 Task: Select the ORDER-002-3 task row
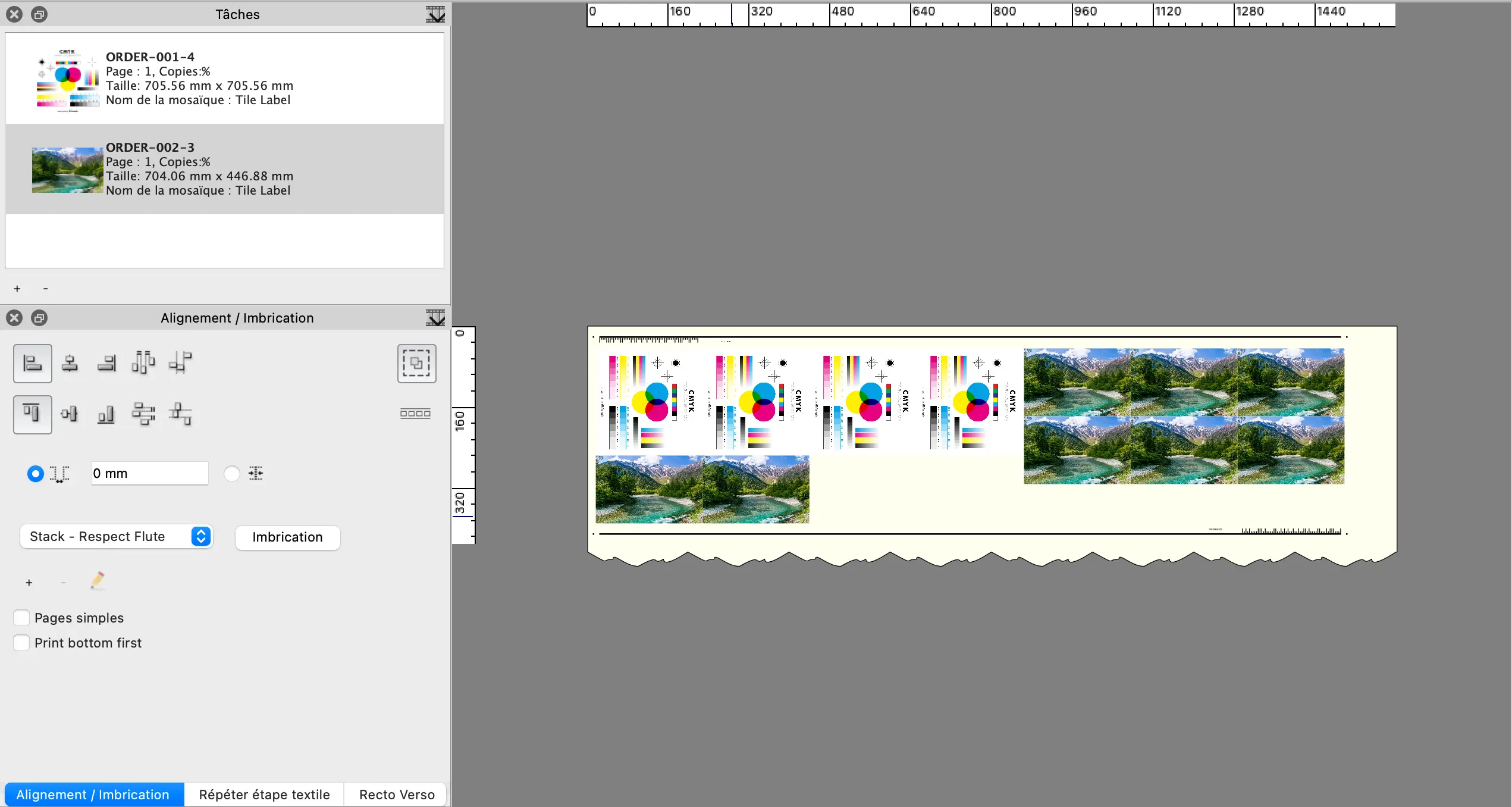coord(225,169)
